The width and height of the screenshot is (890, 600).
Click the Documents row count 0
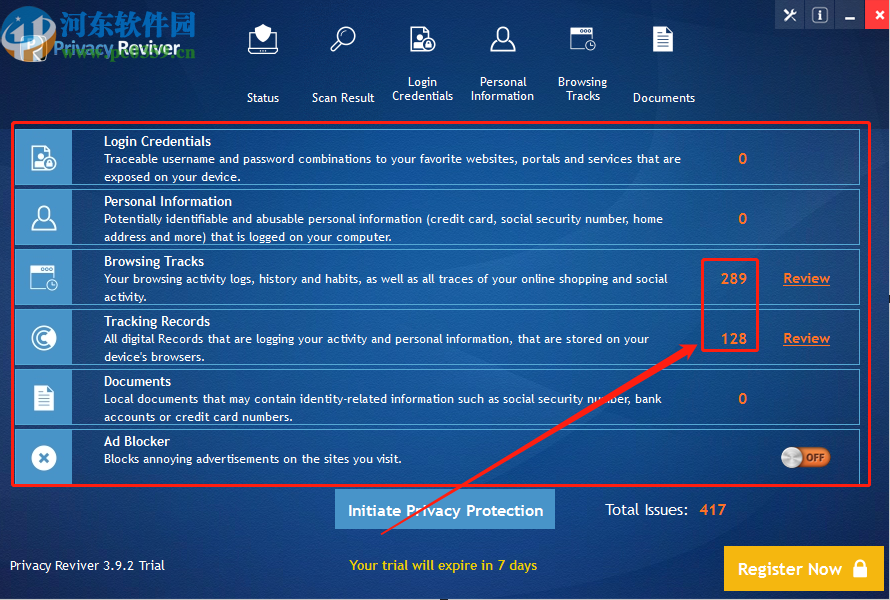pyautogui.click(x=742, y=399)
